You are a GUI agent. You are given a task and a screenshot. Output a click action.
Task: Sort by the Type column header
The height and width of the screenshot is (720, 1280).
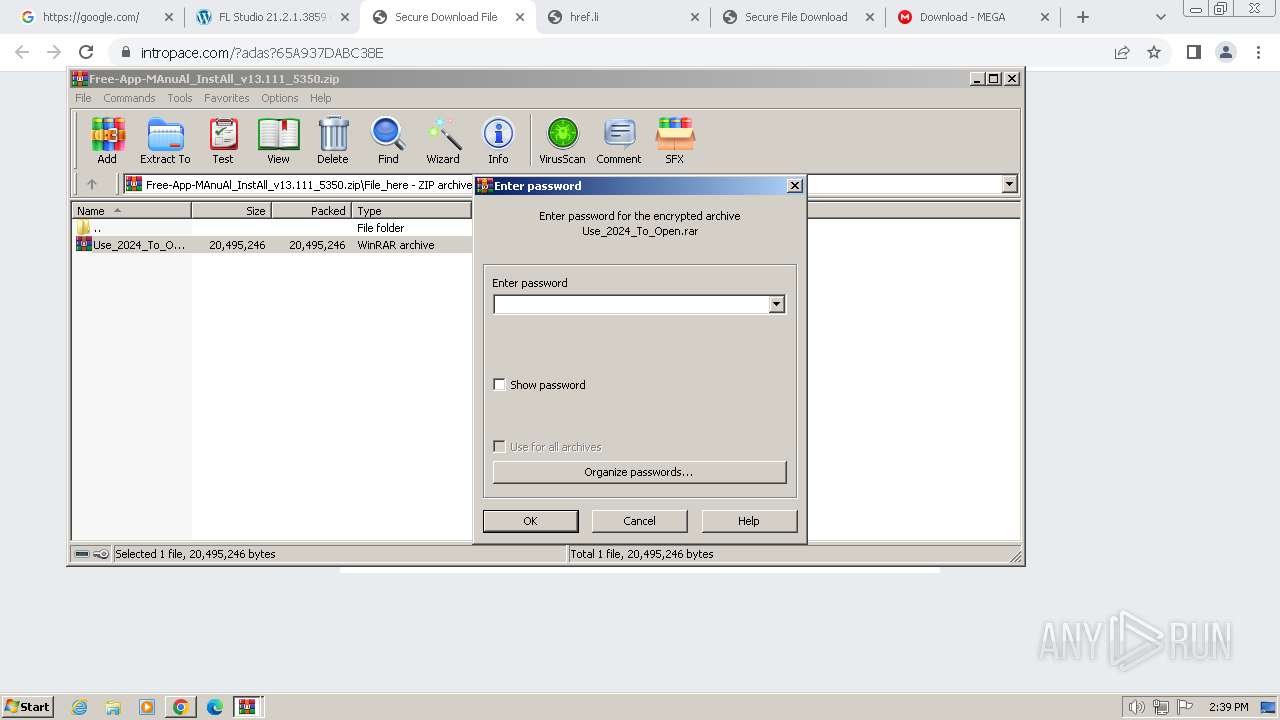click(411, 211)
